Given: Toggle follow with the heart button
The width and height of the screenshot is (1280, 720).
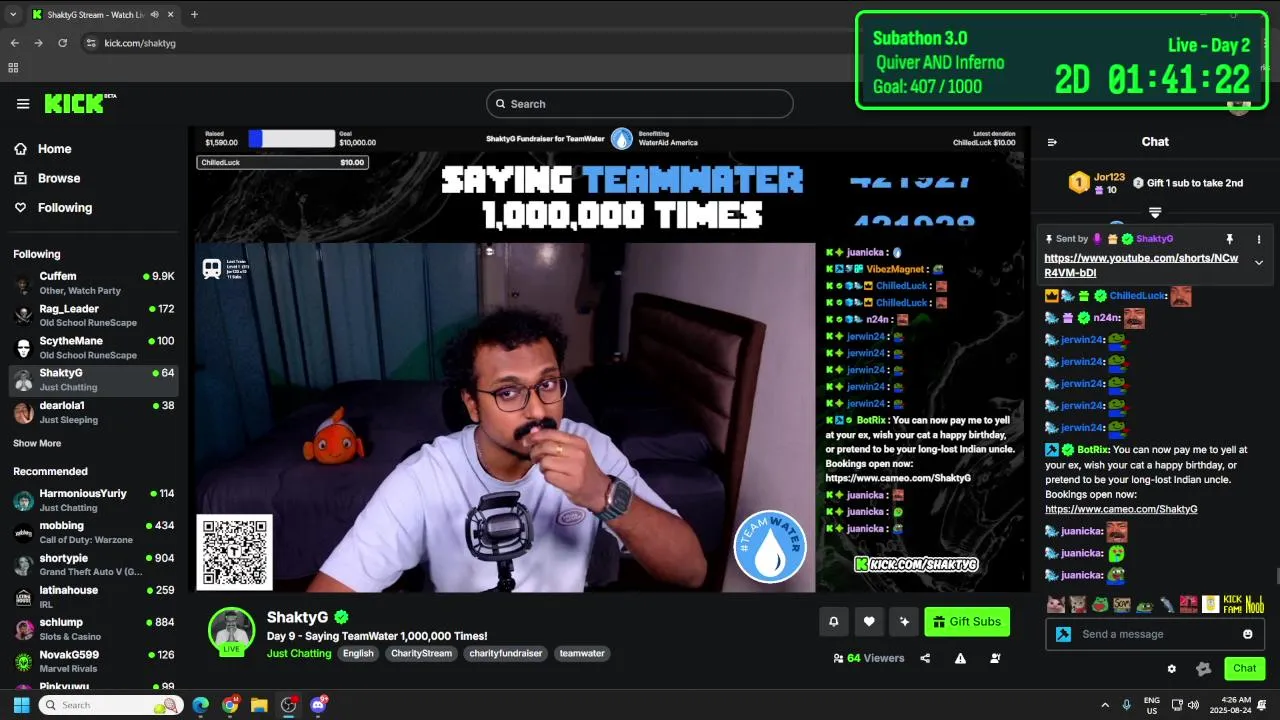Looking at the screenshot, I should pos(869,622).
